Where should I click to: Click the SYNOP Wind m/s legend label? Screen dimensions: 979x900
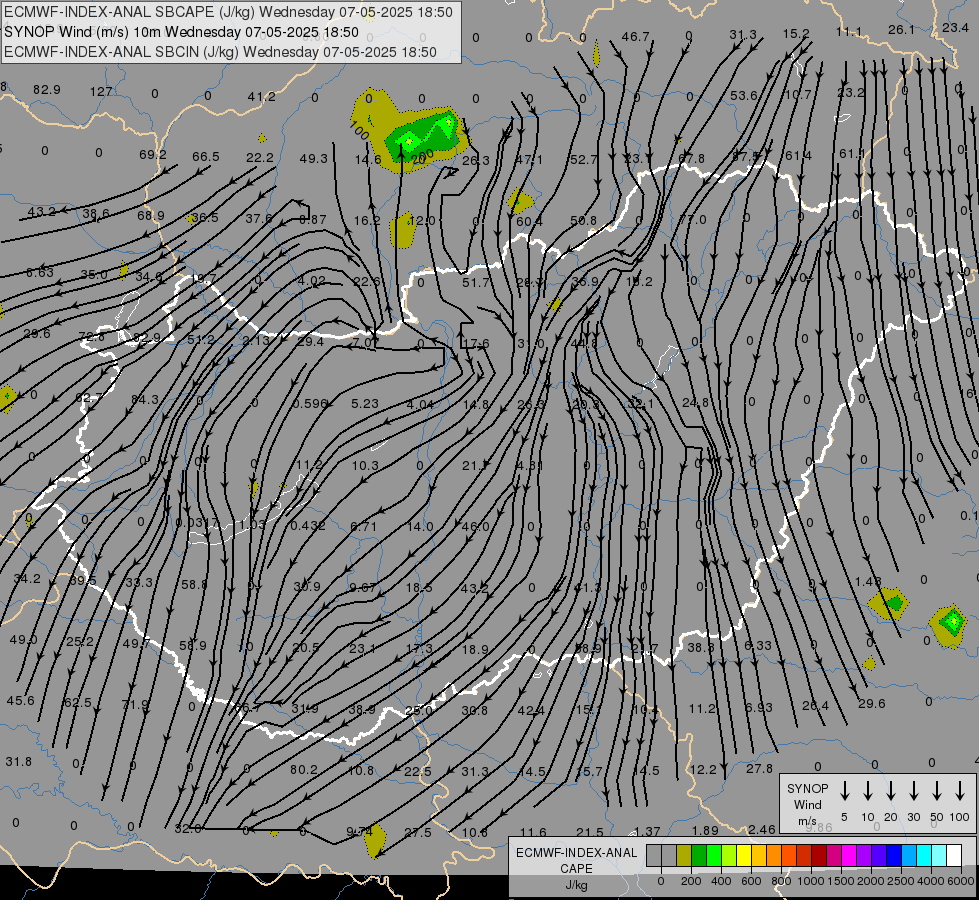pyautogui.click(x=807, y=805)
